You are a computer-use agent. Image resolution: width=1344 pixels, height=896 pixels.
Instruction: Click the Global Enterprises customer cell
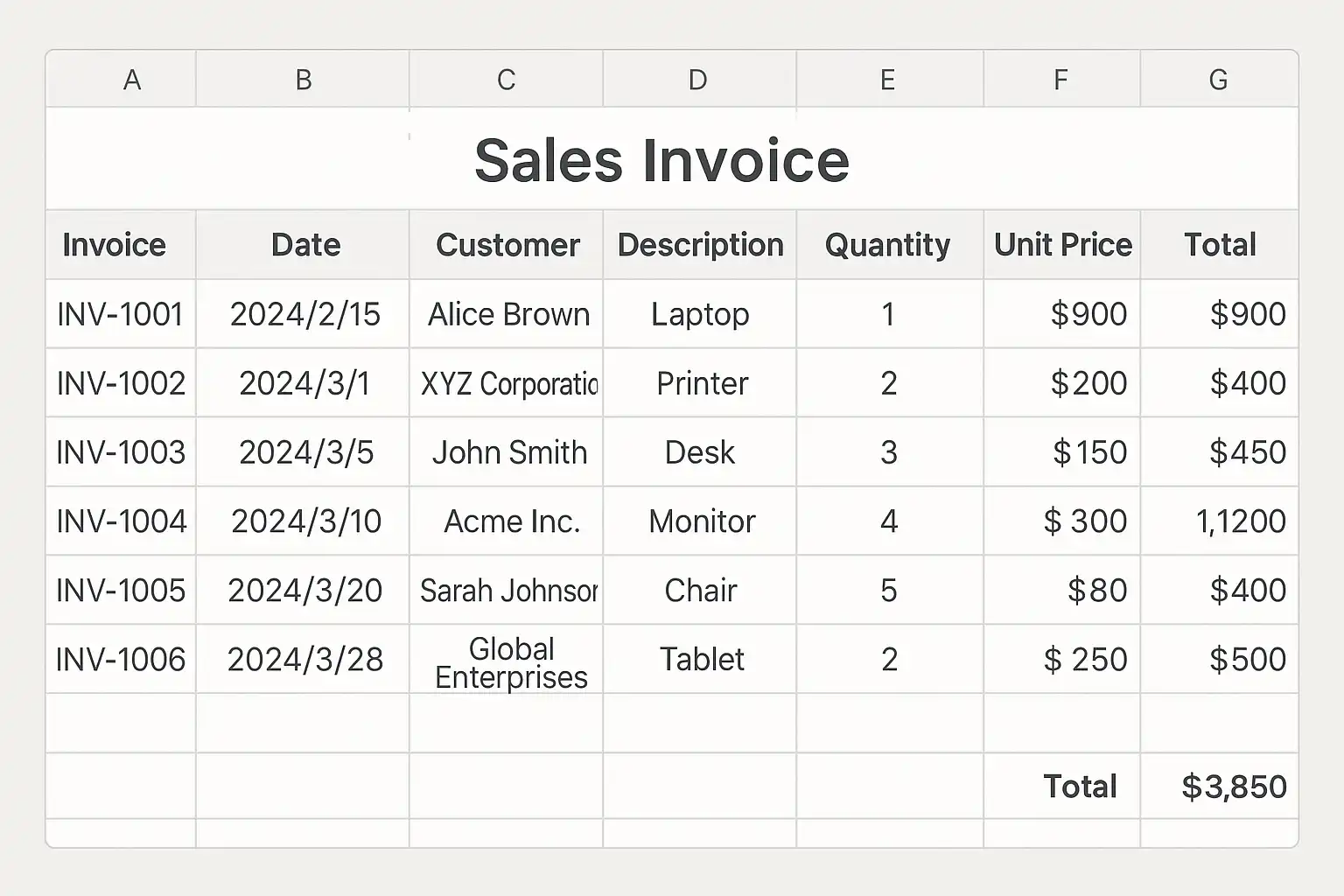[511, 662]
